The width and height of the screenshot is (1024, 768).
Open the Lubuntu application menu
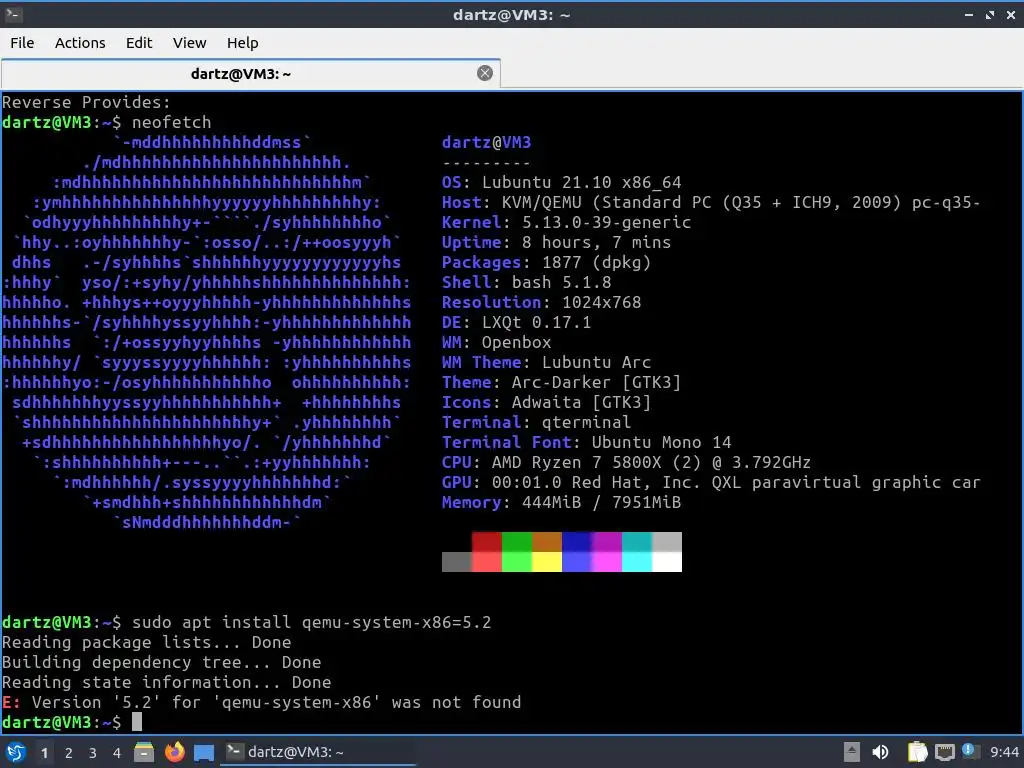[x=16, y=752]
